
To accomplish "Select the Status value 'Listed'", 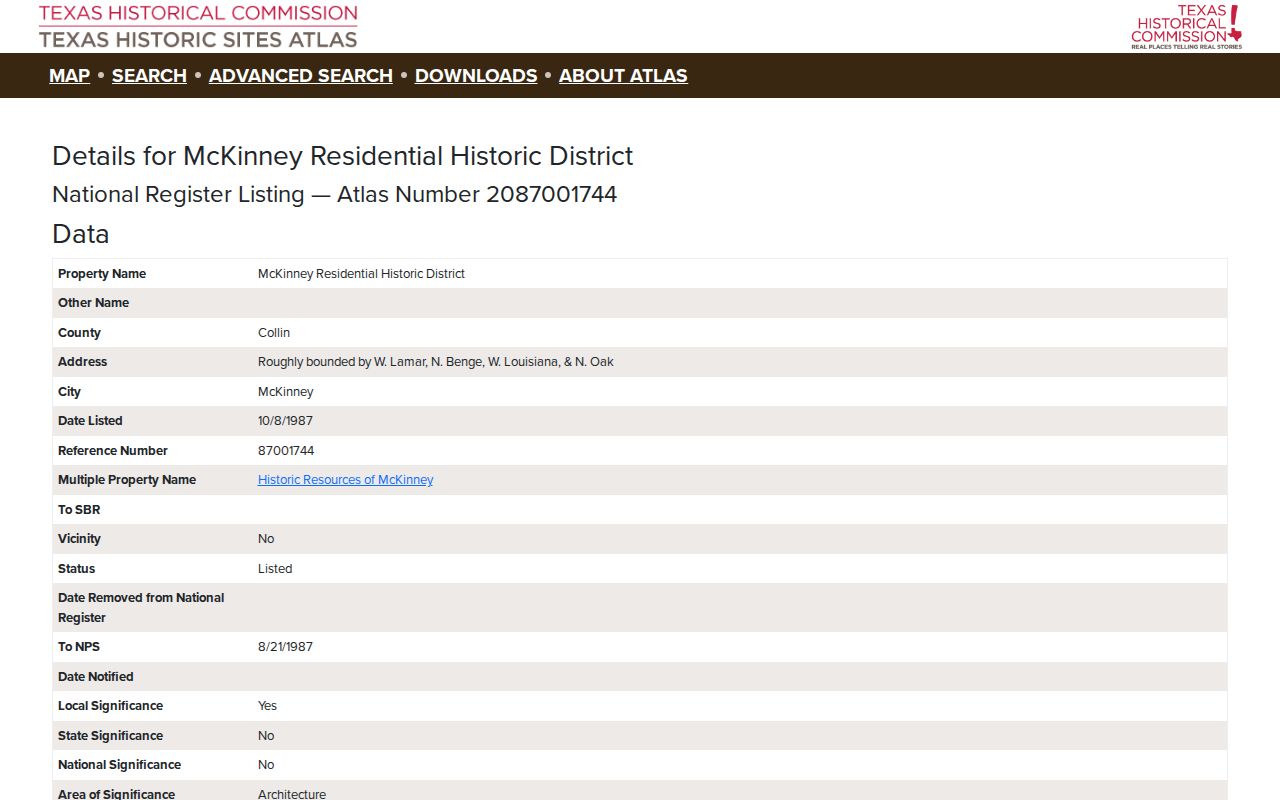I will coord(275,569).
